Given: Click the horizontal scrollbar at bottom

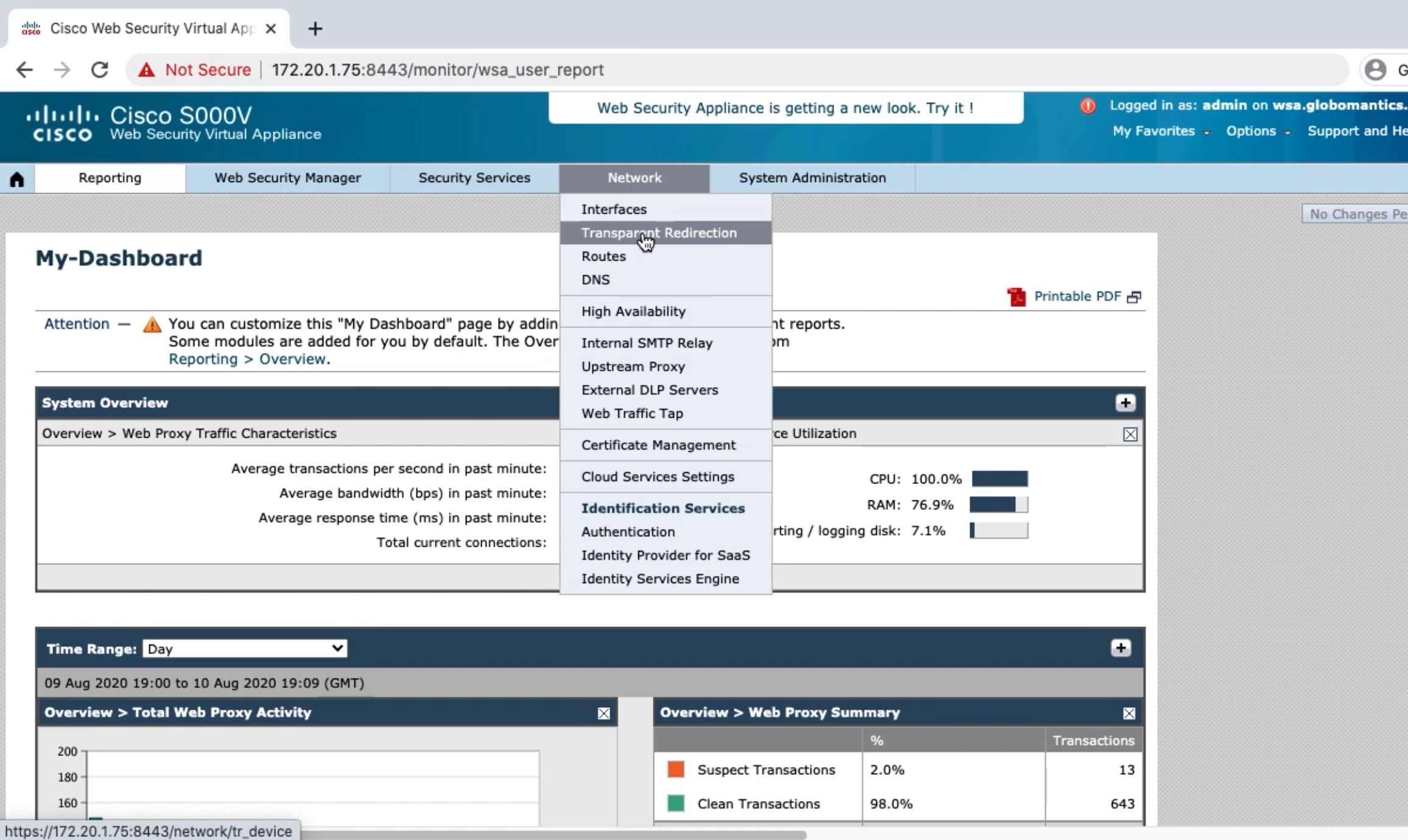Looking at the screenshot, I should pyautogui.click(x=554, y=835).
